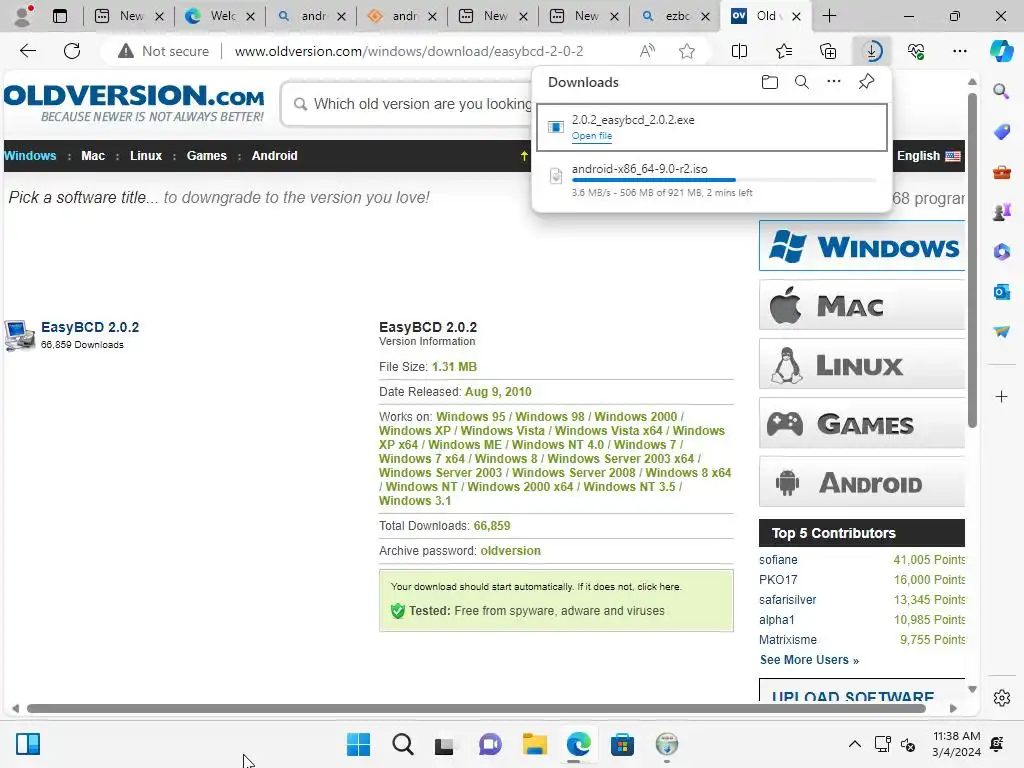Click the Android category banner
The image size is (1024, 768).
pyautogui.click(x=861, y=481)
